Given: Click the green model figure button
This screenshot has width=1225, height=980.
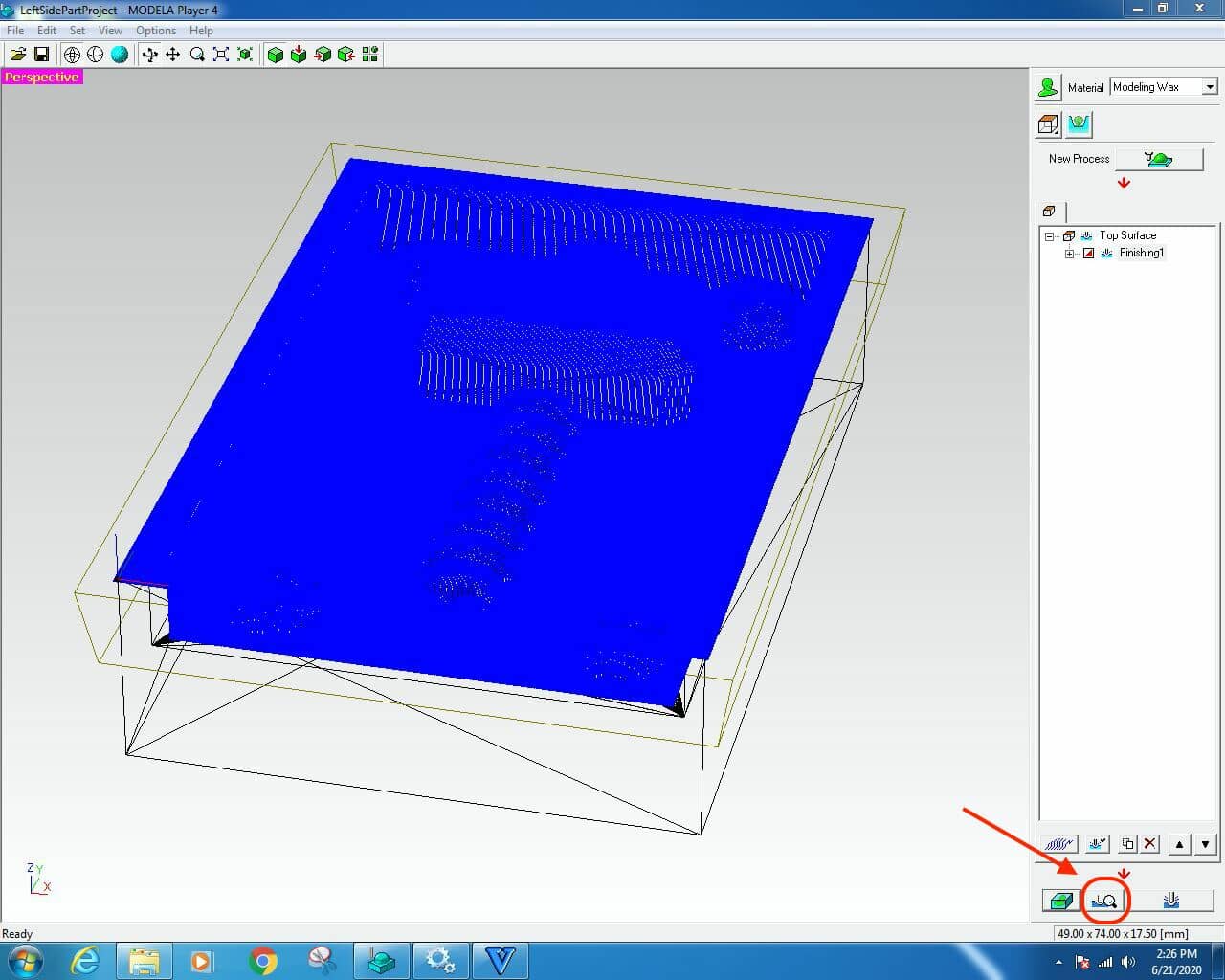Looking at the screenshot, I should click(1048, 87).
